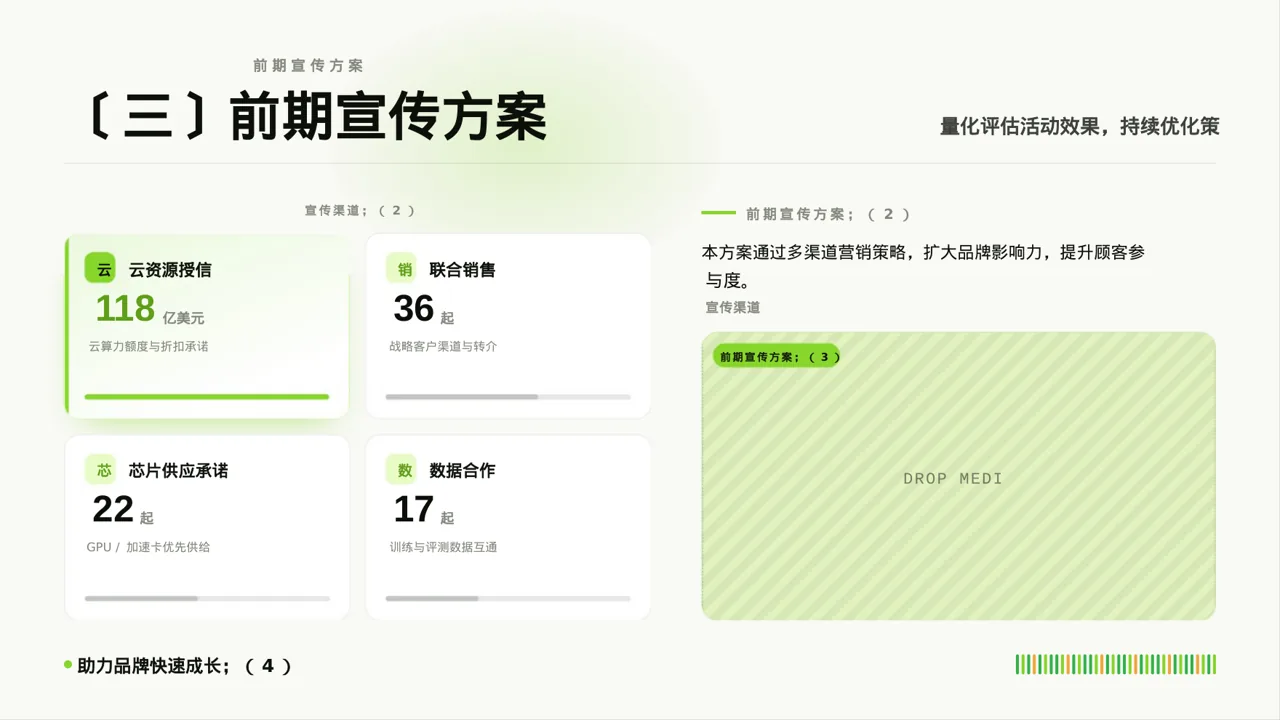1280x720 pixels.
Task: Select the "17" figure
Action: pyautogui.click(x=413, y=510)
